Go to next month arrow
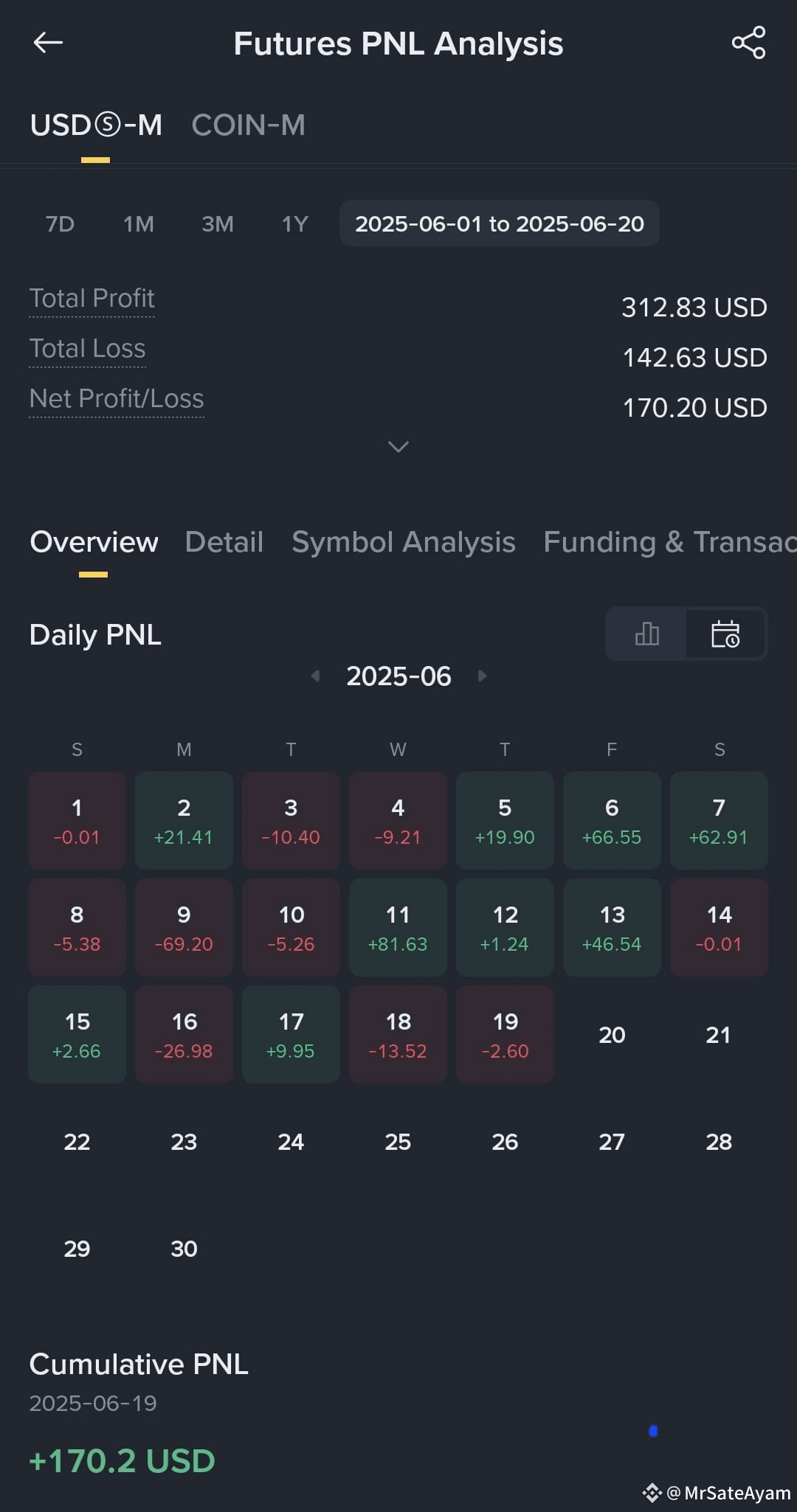797x1512 pixels. tap(482, 676)
